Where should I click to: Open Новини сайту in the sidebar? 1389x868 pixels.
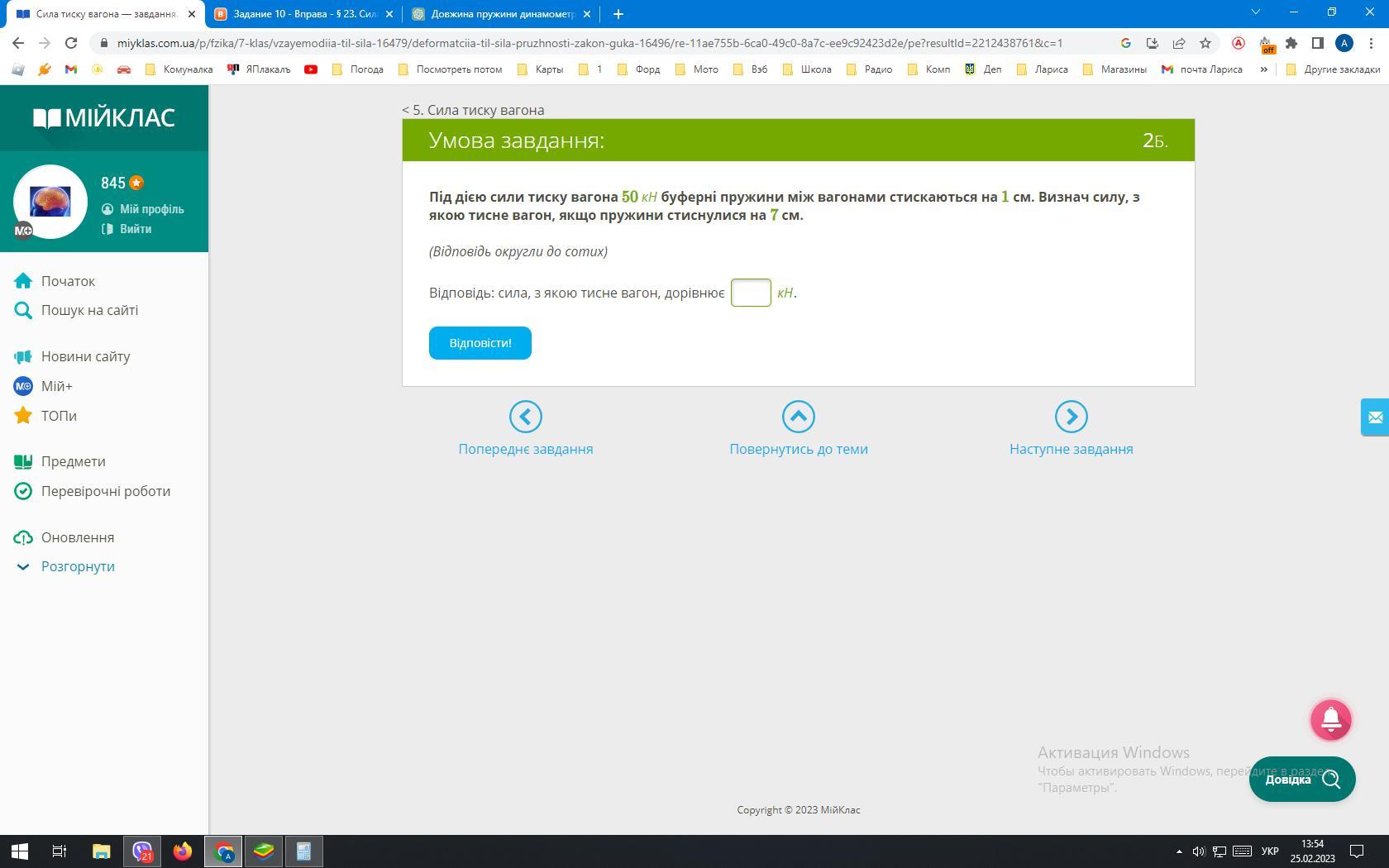pyautogui.click(x=72, y=356)
